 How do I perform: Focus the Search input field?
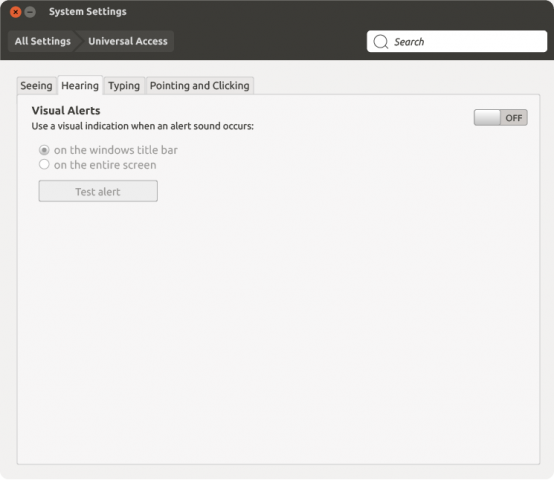[457, 41]
